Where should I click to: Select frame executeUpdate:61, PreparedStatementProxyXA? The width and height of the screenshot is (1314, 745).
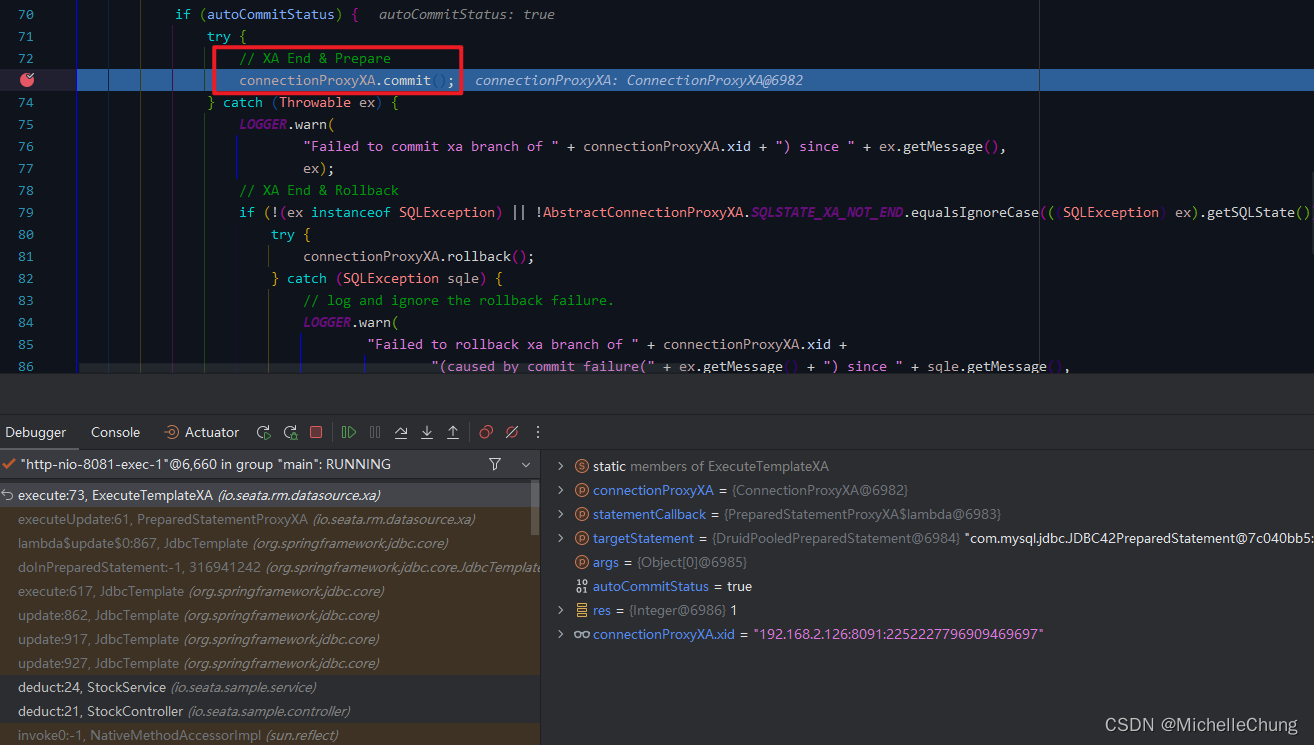tap(265, 519)
